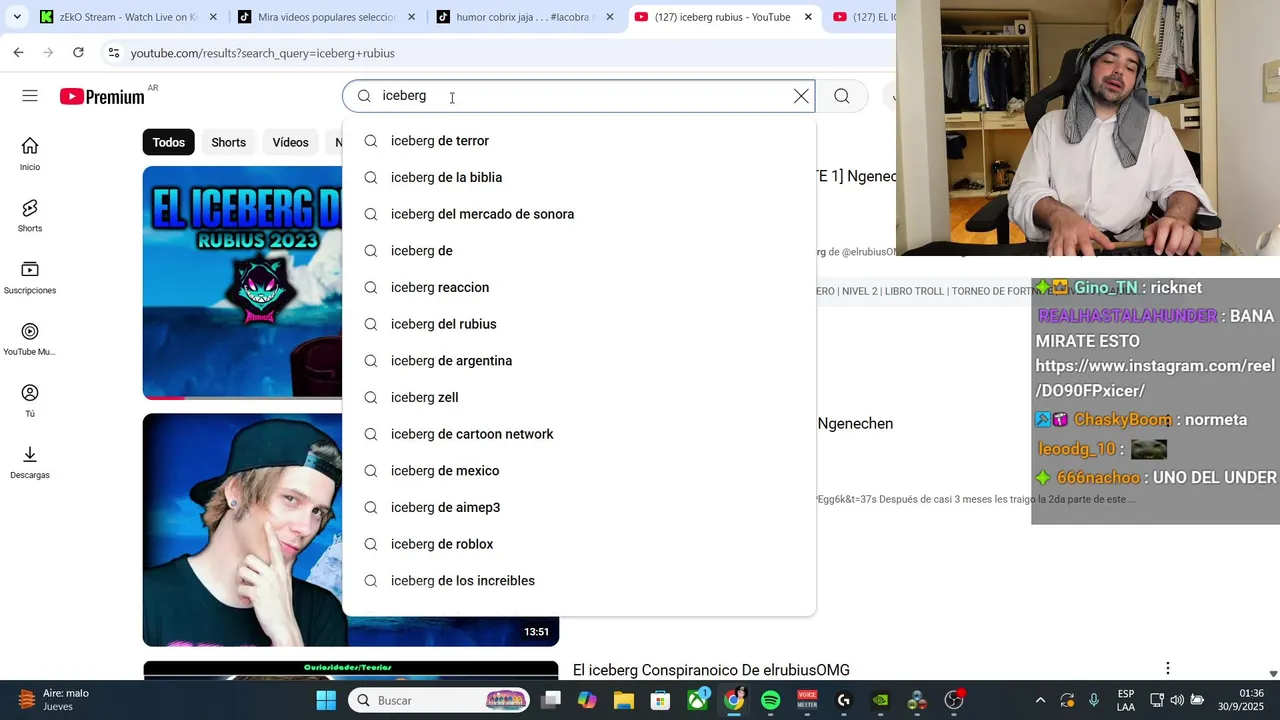Choose suggestion iceberg de los increibles
This screenshot has height=720, width=1280.
(x=579, y=581)
